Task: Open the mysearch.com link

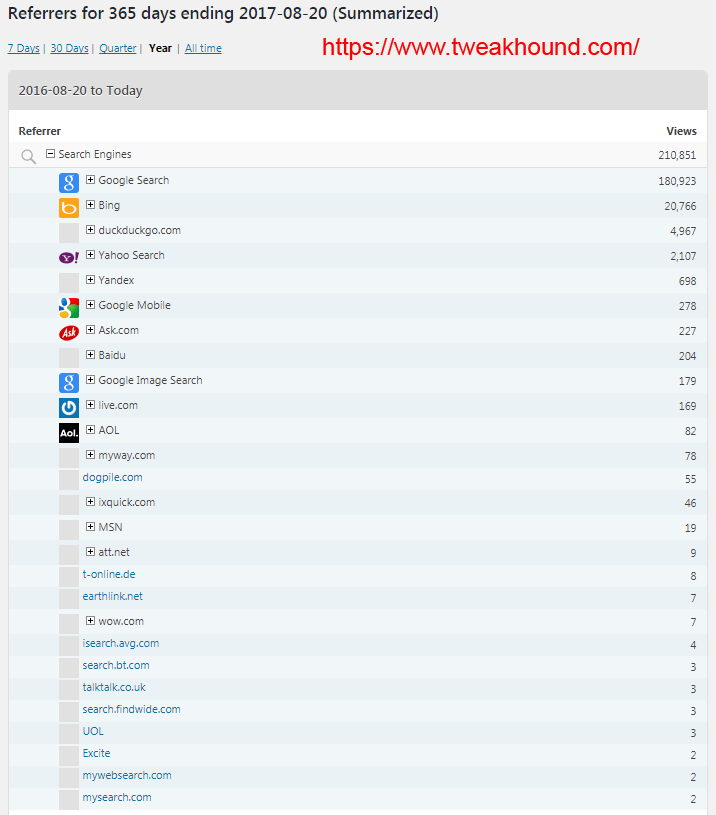Action: (117, 797)
